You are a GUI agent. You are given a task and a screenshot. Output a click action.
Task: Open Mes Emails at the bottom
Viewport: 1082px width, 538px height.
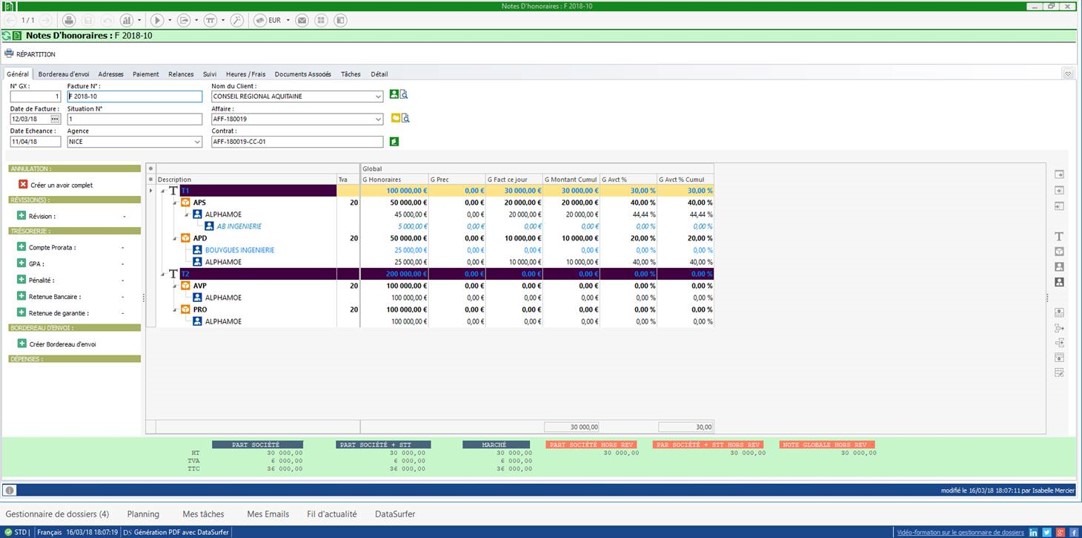[268, 514]
